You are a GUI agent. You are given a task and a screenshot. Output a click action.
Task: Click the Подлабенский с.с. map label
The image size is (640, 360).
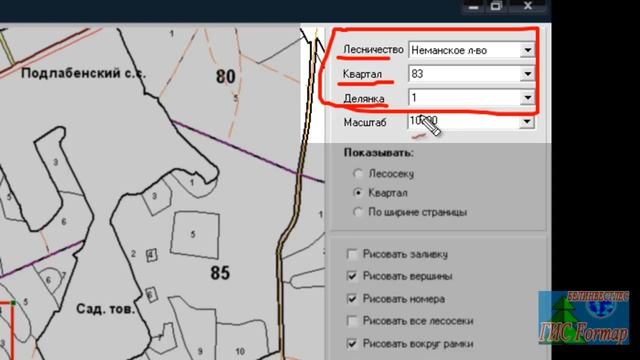(83, 73)
